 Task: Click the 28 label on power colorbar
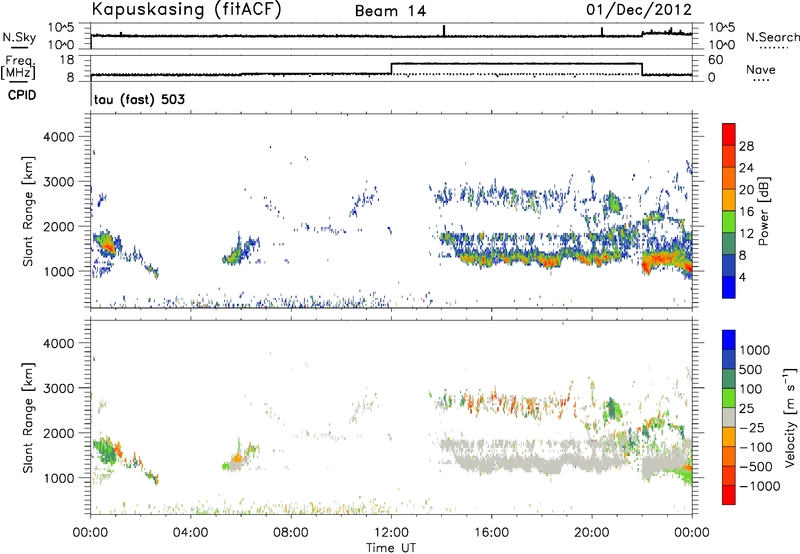pos(746,146)
